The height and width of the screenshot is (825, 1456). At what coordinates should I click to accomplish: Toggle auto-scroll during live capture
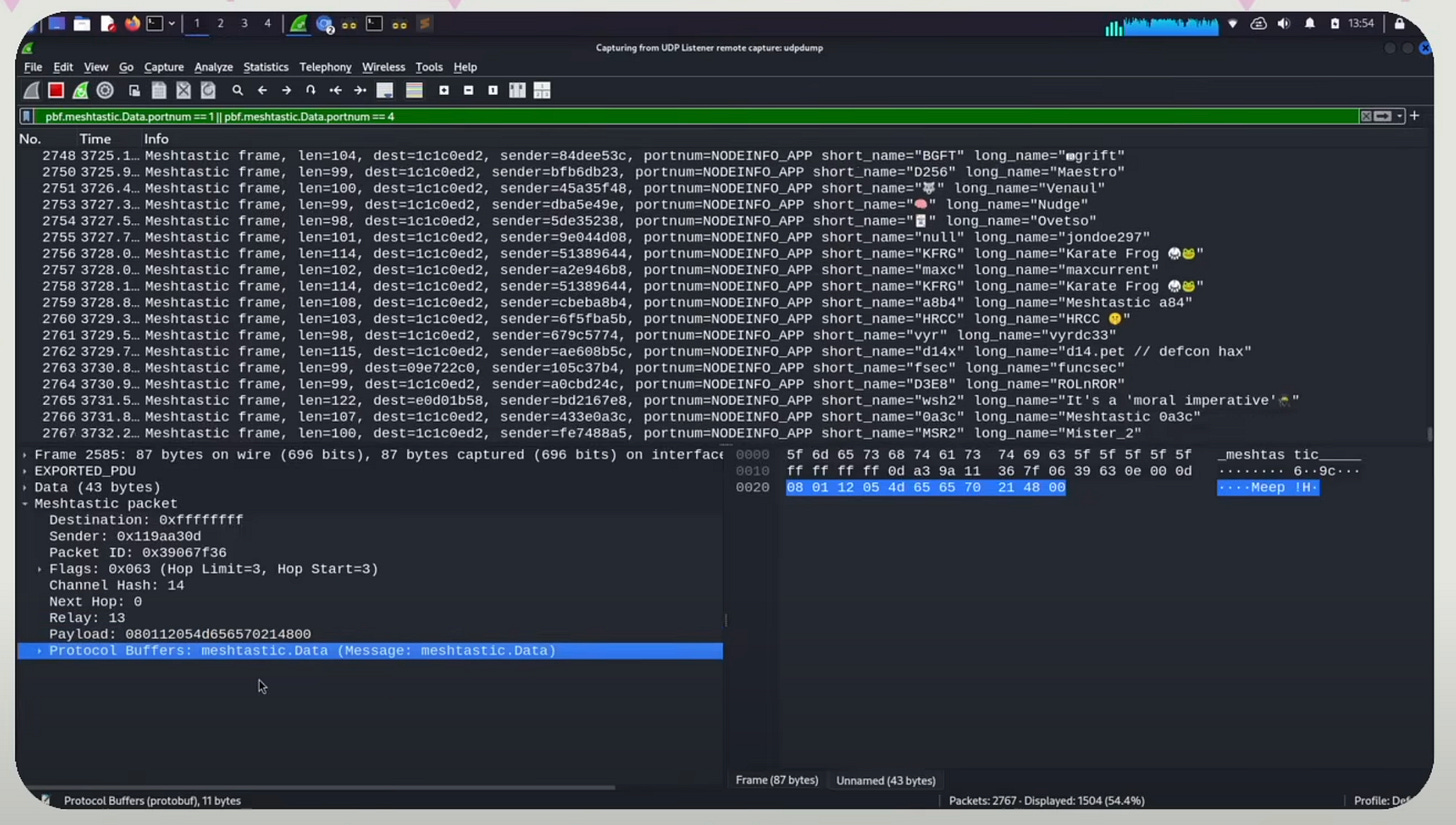385,91
